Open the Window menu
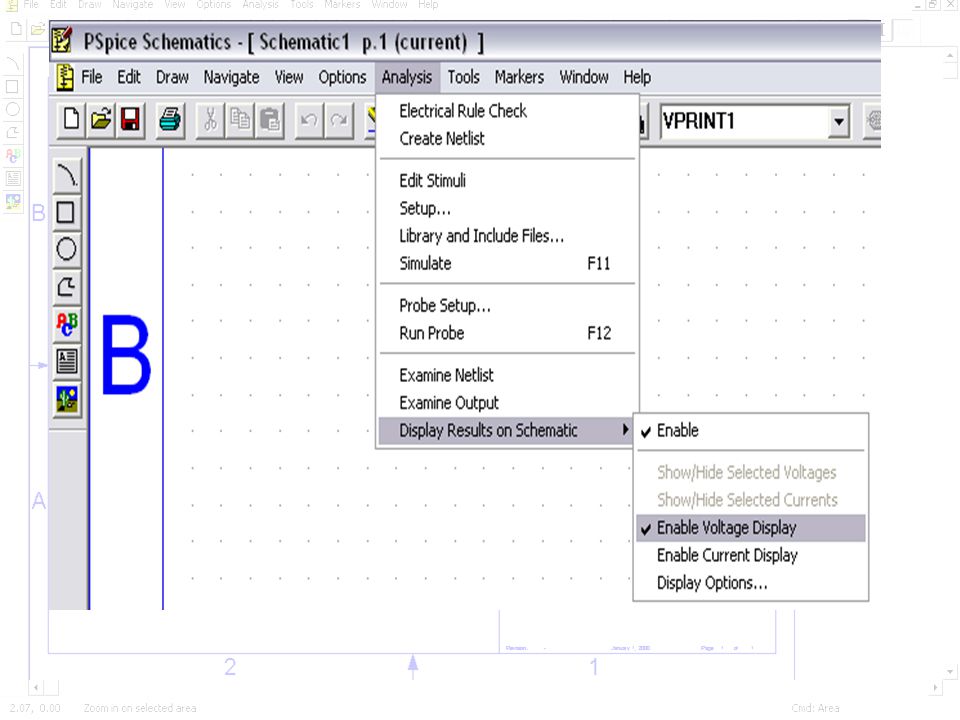 (x=584, y=77)
